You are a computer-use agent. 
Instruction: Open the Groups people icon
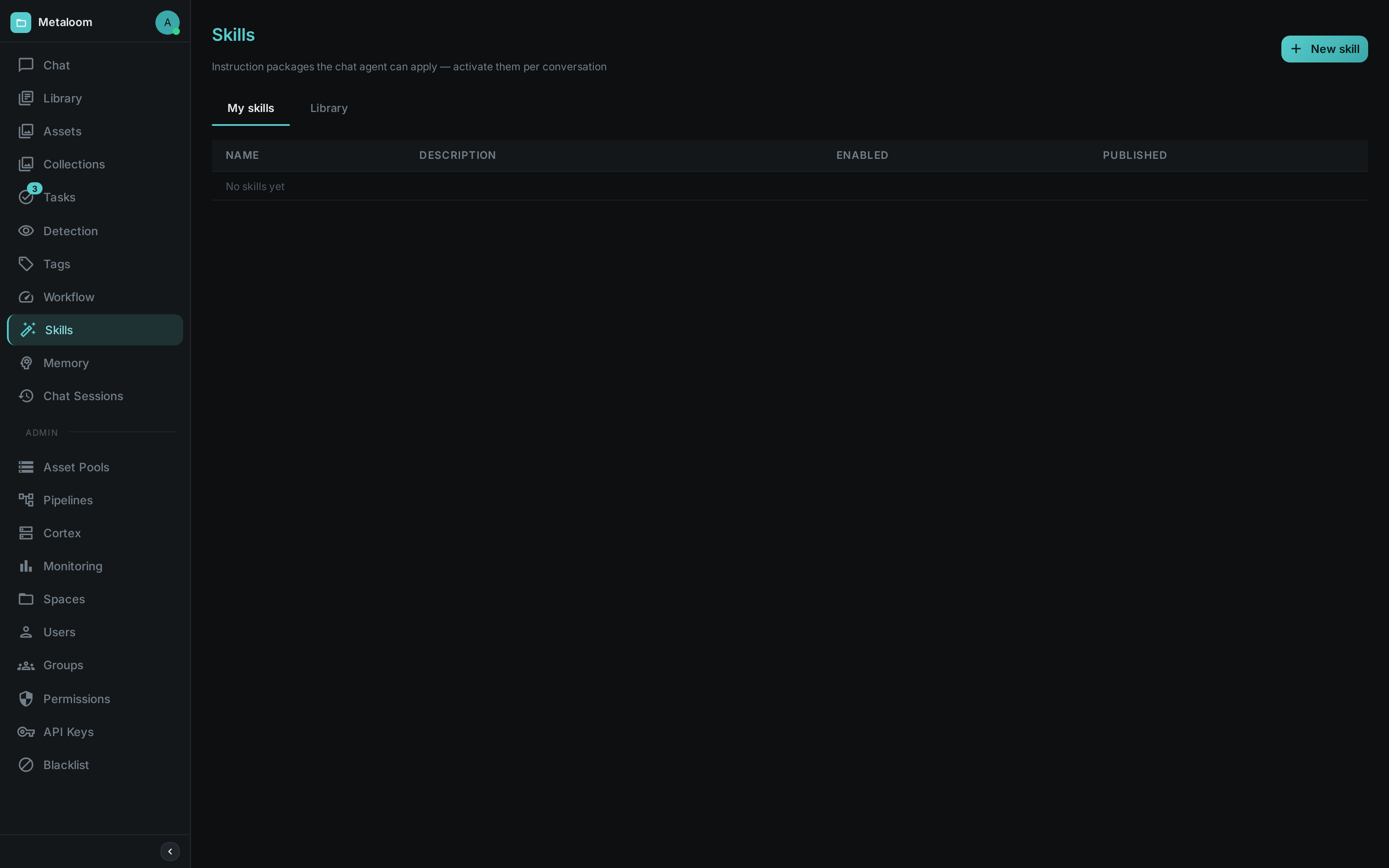(26, 665)
